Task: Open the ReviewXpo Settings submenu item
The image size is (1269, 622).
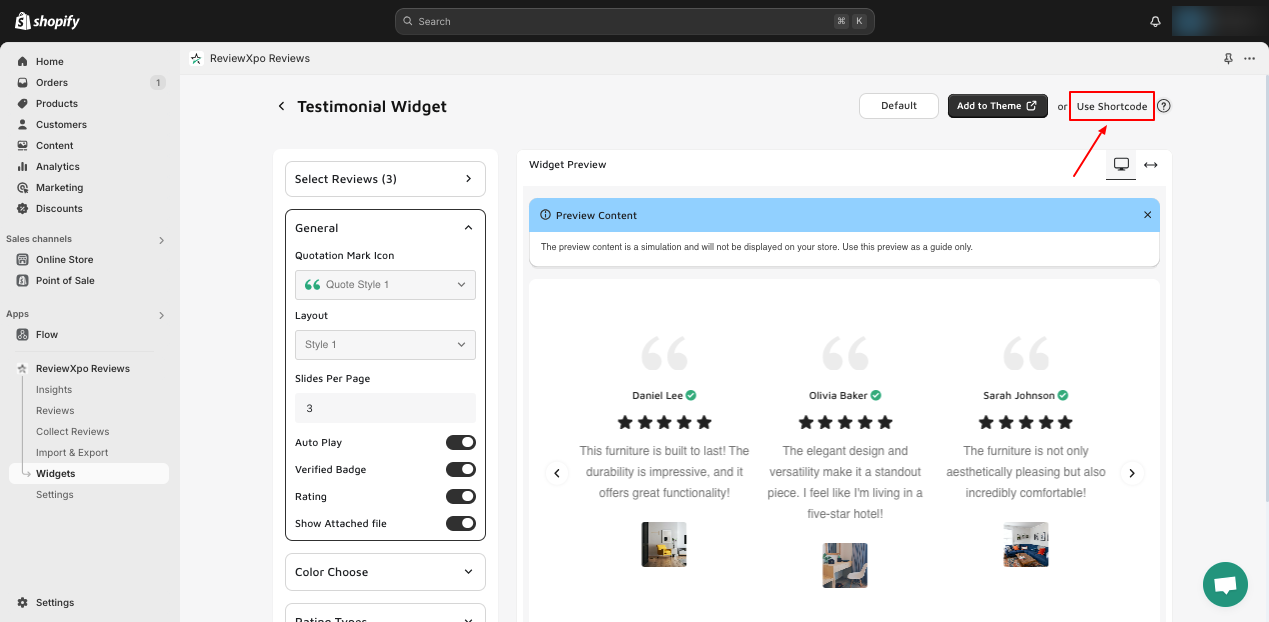Action: tap(55, 495)
